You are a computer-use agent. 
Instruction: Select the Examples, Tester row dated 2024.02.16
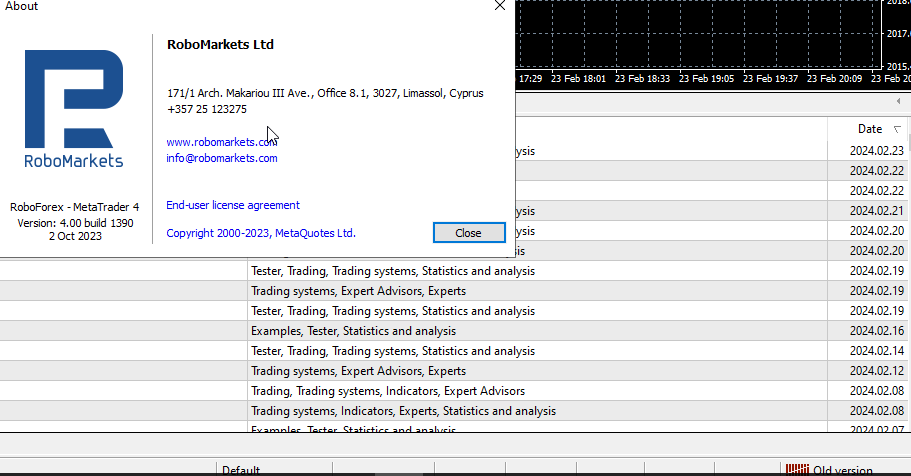(x=454, y=331)
